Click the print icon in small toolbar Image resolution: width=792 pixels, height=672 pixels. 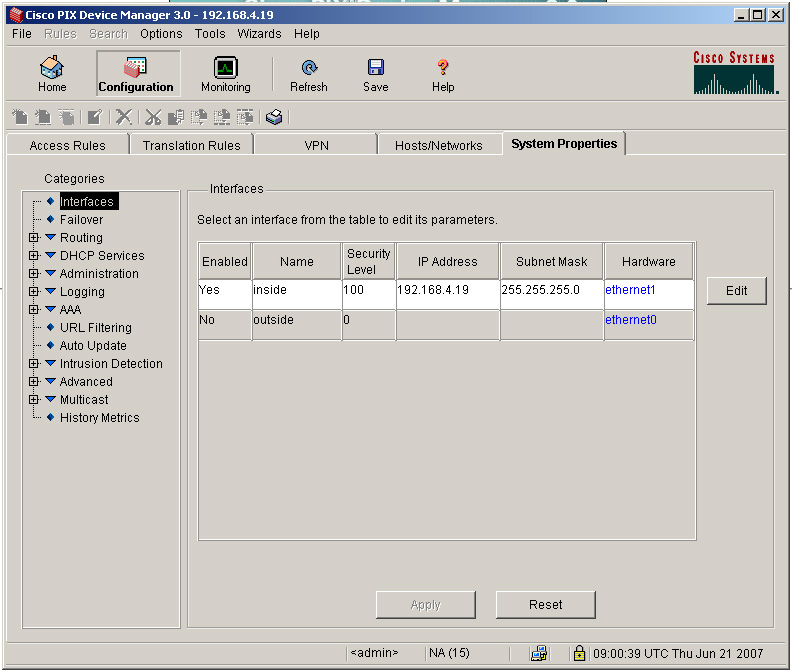click(274, 117)
